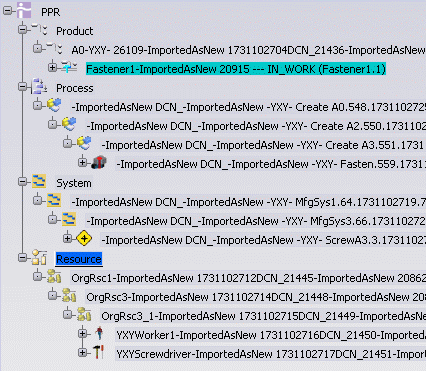Select the OrgRsc3_1 resource item
This screenshot has width=426, height=371.
[x=263, y=316]
